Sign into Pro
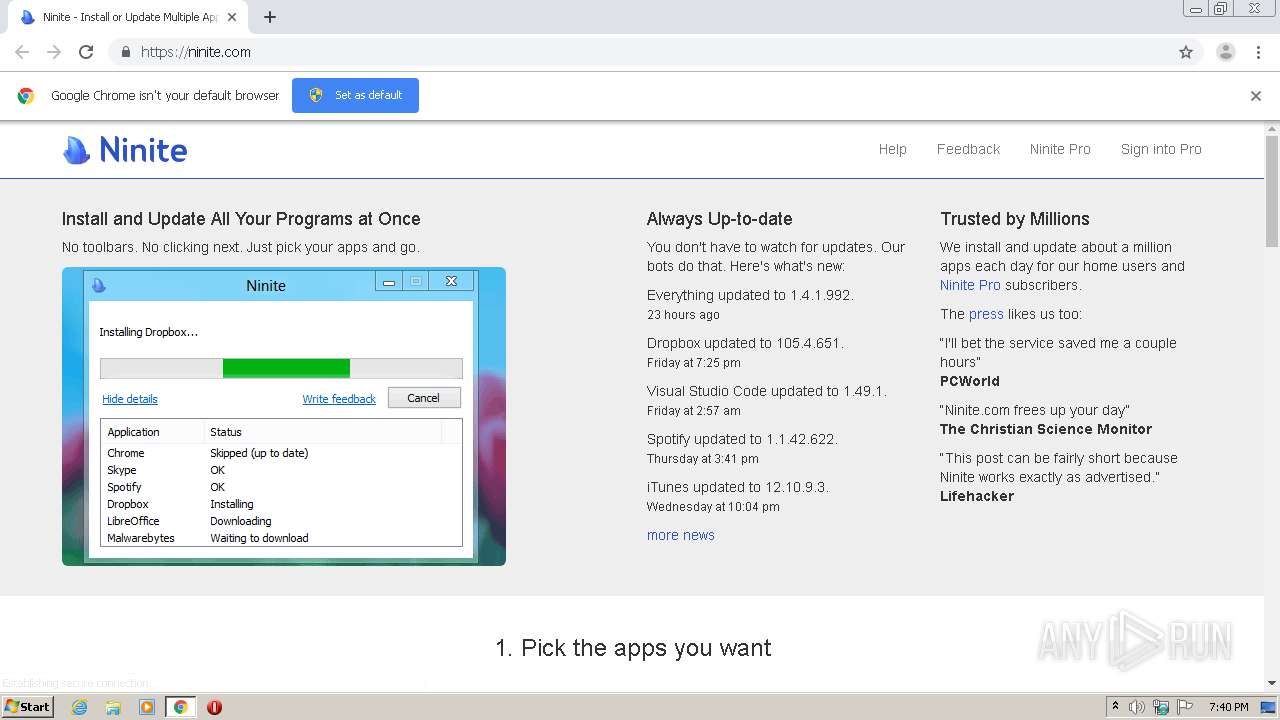Screen dimensions: 1280x720 coord(1161,149)
